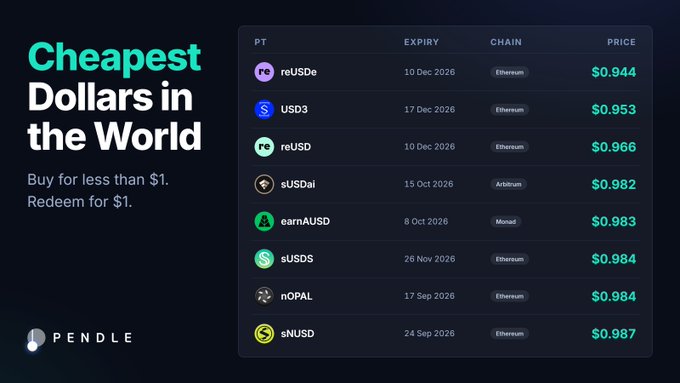This screenshot has height=383, width=680.
Task: Click the 'Redeem for $1.' text
Action: [80, 202]
